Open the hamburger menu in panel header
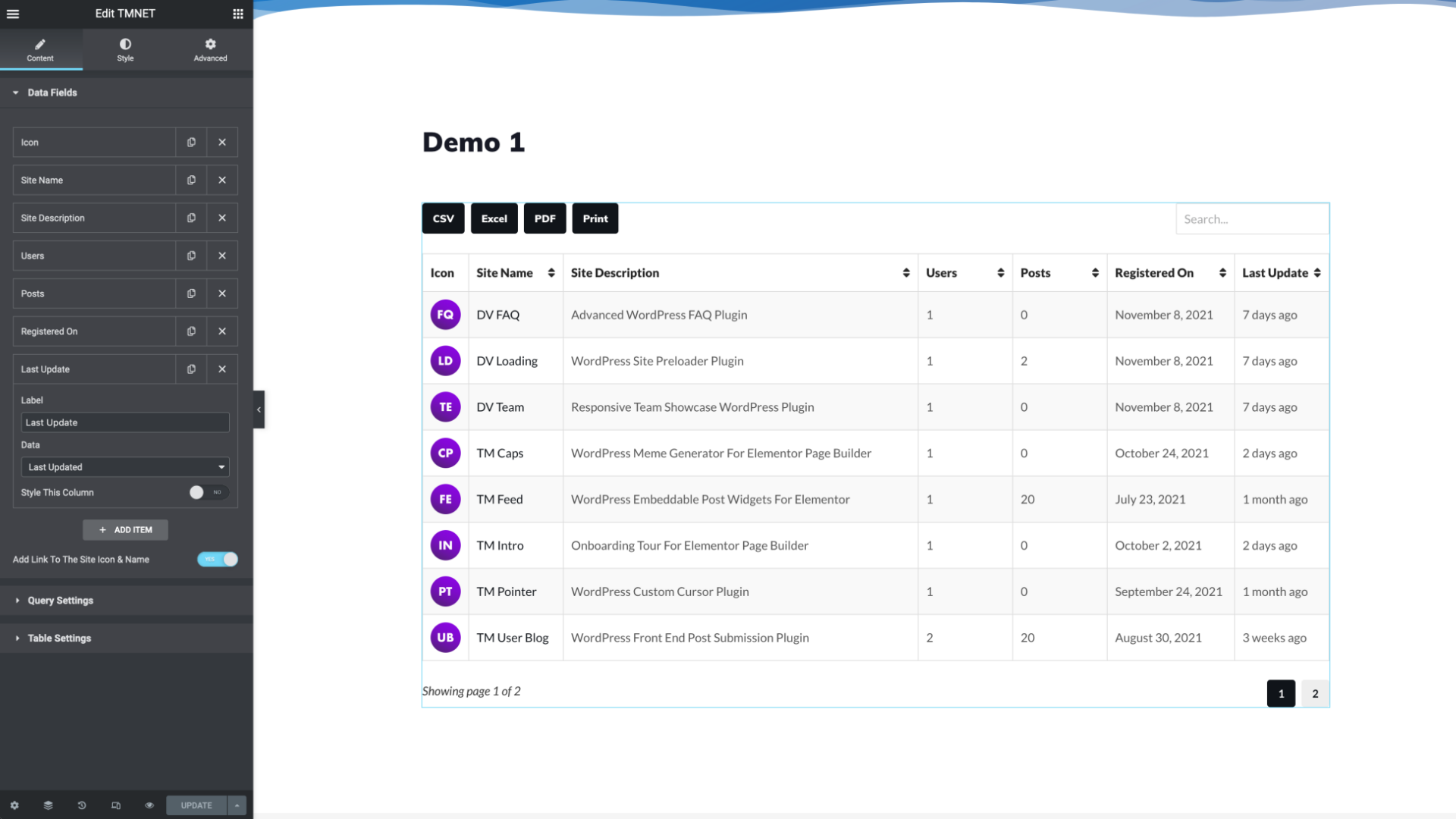Screen dimensions: 1456x819 tap(13, 14)
